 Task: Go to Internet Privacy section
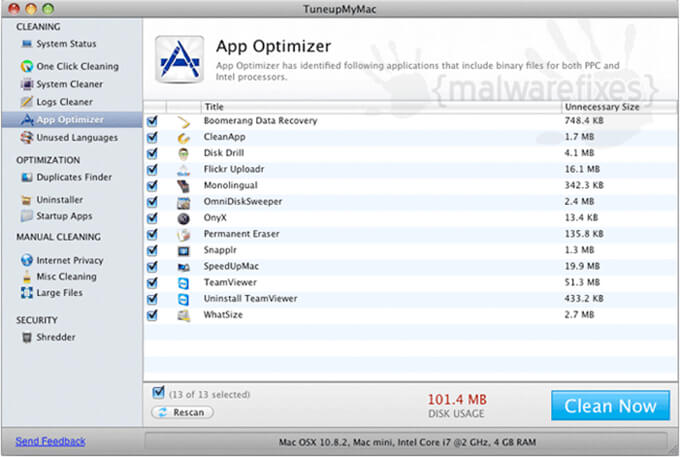(70, 260)
